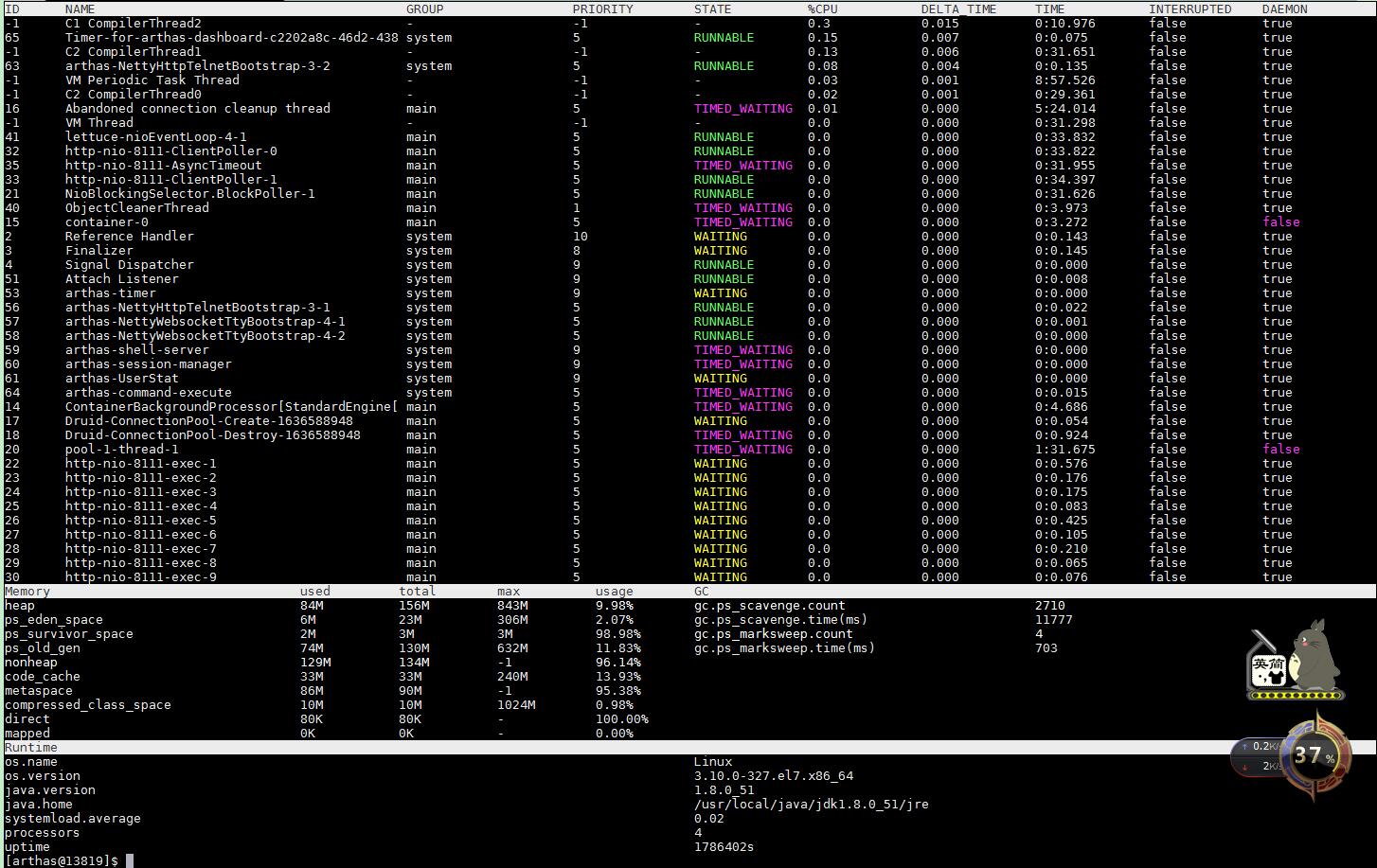This screenshot has height=868, width=1377.
Task: Click the 37% circular memory gauge widget
Action: [1314, 754]
